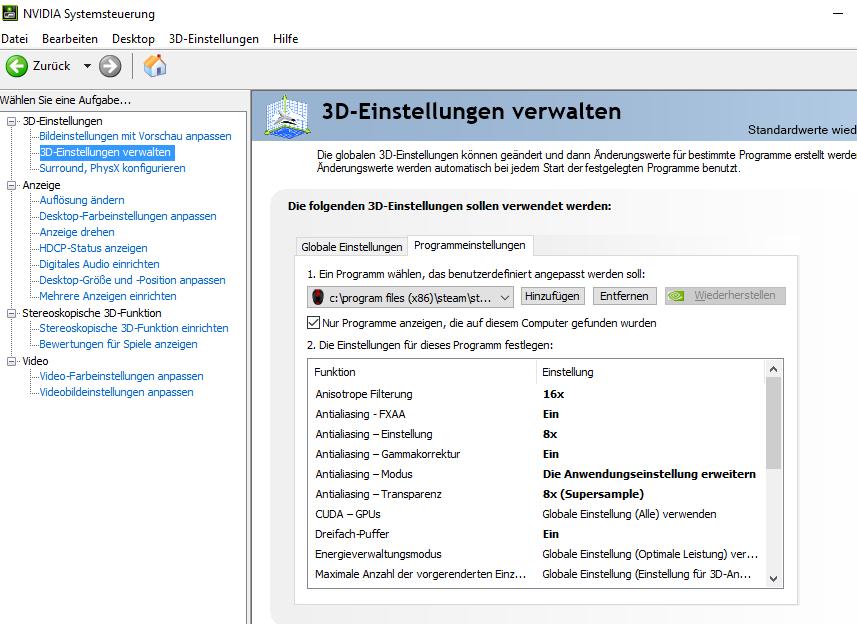Select the Maximale Anzahl der vorgerenderten row
This screenshot has height=624, width=857.
click(x=537, y=574)
